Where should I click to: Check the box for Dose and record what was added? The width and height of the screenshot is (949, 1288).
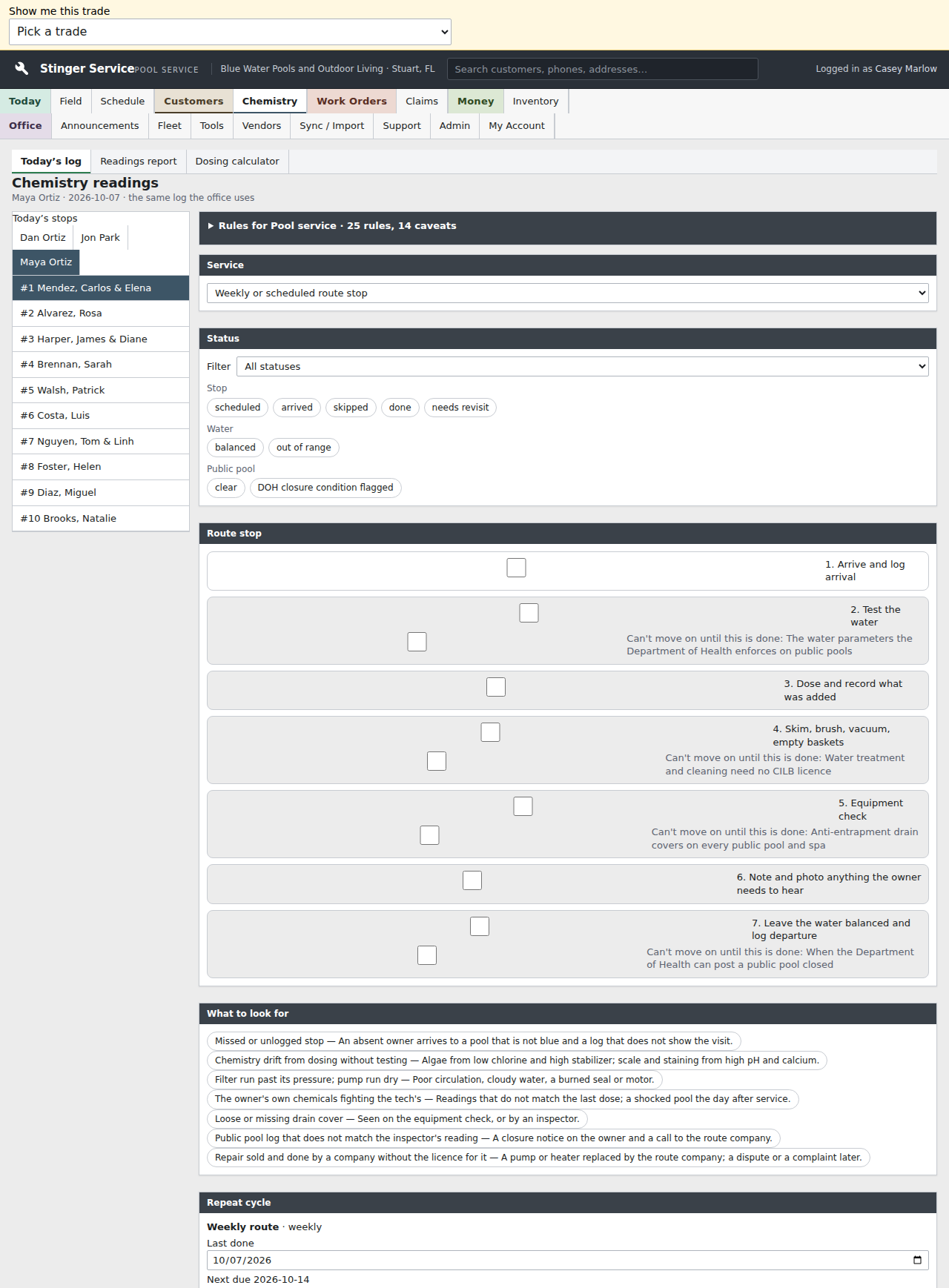coord(496,687)
